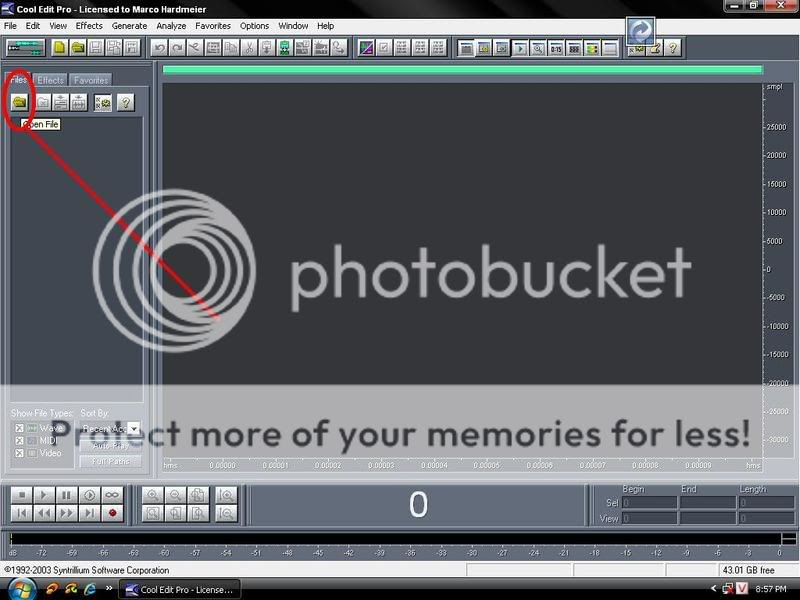Click the Internet Explorer quick launch icon
The width and height of the screenshot is (800, 600).
click(90, 589)
